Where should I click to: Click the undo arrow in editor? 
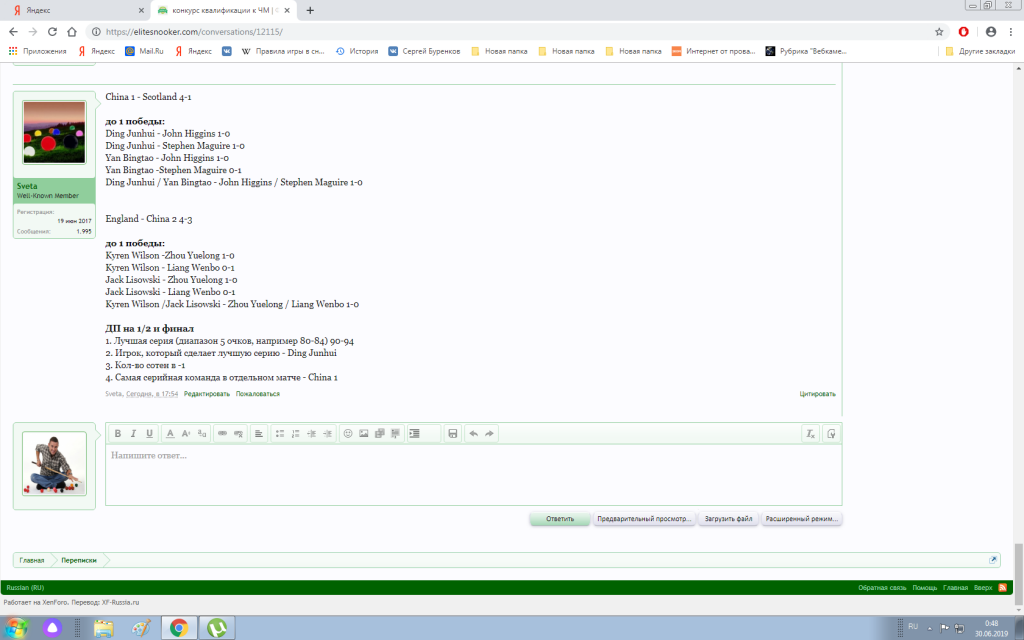[473, 433]
